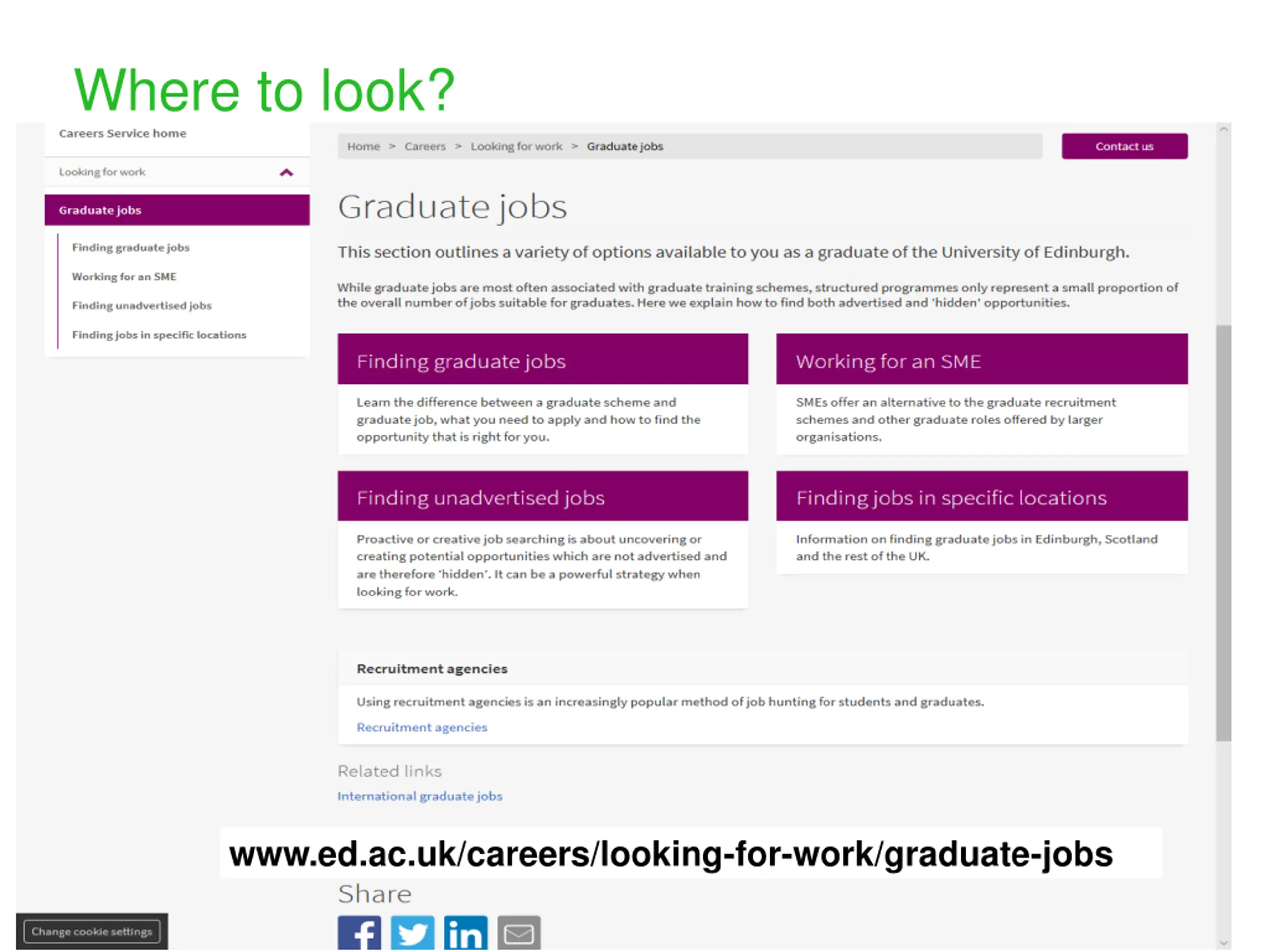This screenshot has width=1270, height=952.
Task: Open Working for an SME sidebar link
Action: click(124, 277)
